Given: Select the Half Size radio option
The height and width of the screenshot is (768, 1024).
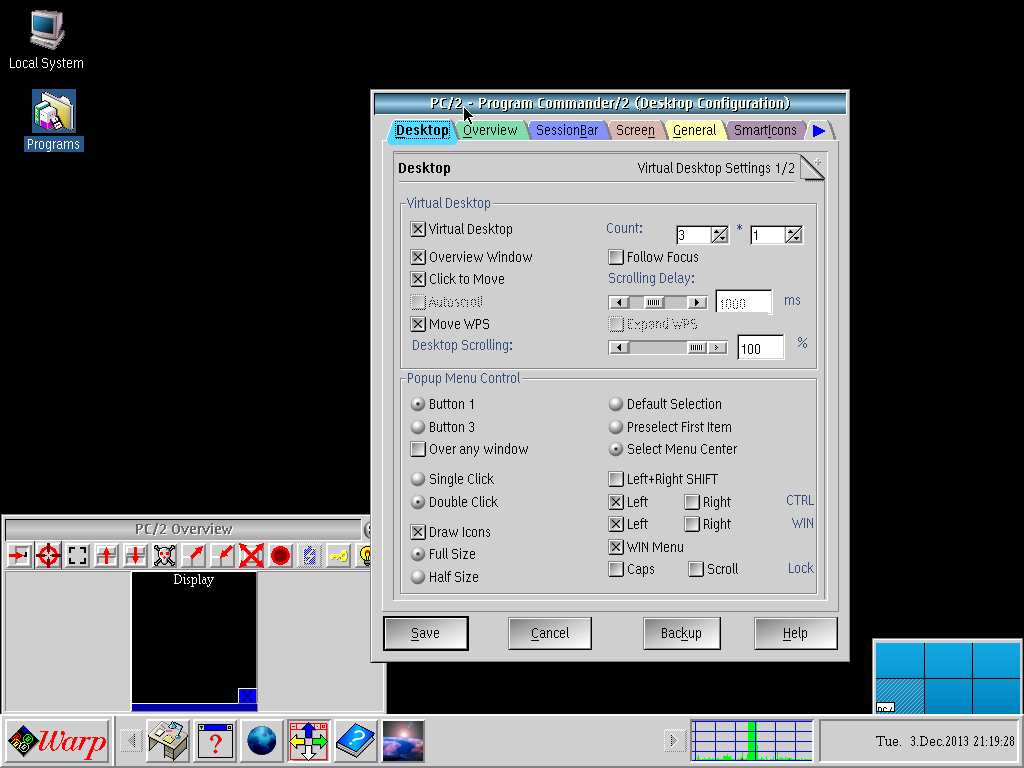Looking at the screenshot, I should pos(418,577).
